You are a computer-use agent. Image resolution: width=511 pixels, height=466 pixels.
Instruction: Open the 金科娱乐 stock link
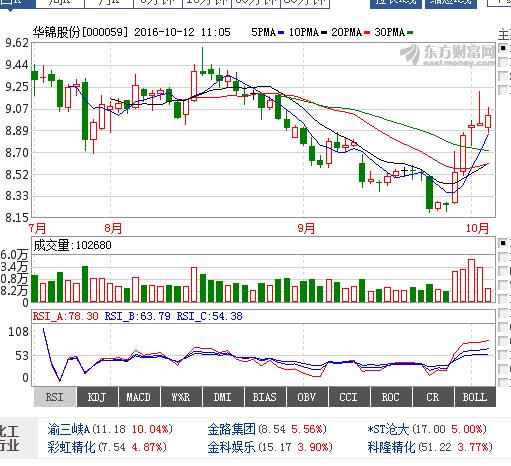click(232, 447)
